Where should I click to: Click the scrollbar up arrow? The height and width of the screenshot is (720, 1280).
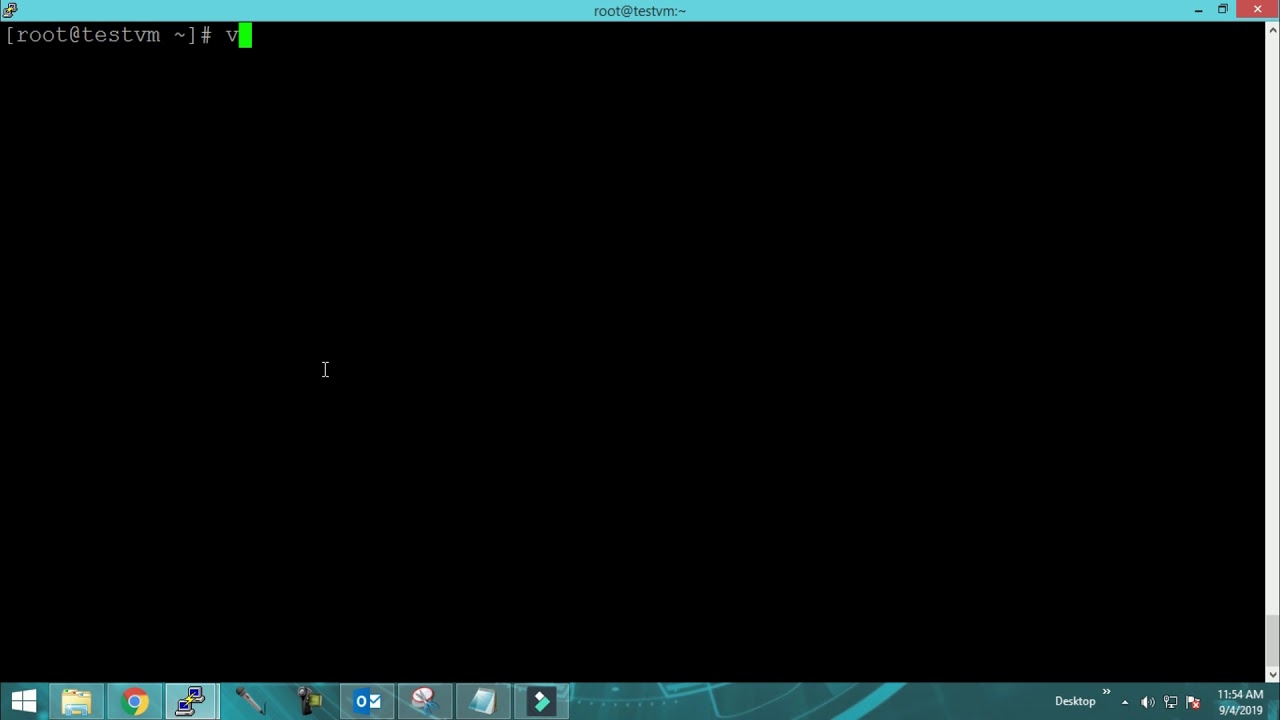(1272, 28)
